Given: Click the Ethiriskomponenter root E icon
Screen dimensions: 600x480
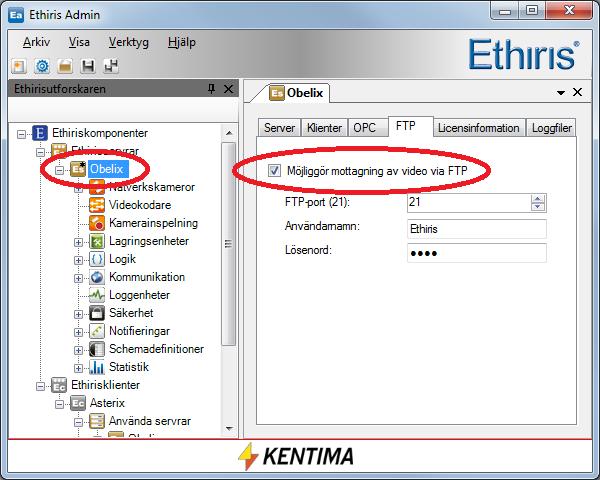Looking at the screenshot, I should coord(40,133).
